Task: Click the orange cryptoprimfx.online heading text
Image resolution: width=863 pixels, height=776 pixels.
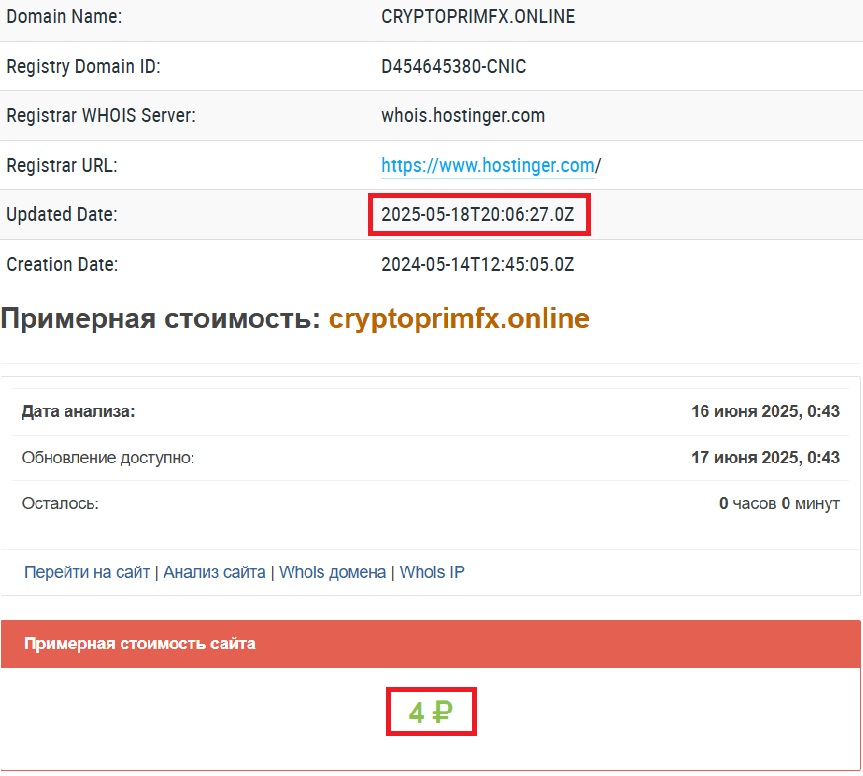Action: click(x=459, y=319)
